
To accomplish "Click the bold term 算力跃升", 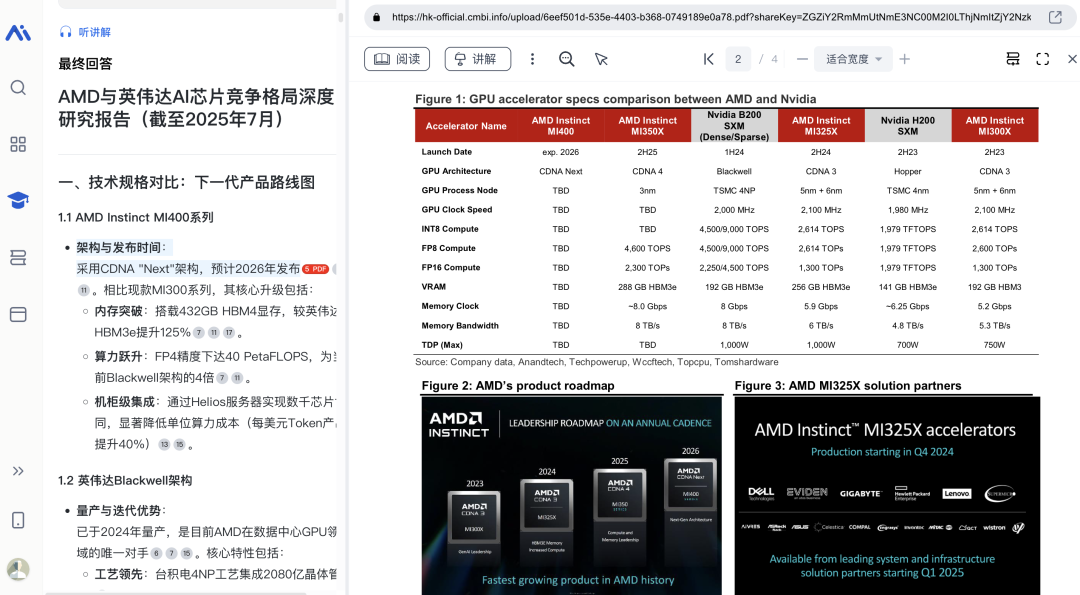I will pyautogui.click(x=118, y=357).
